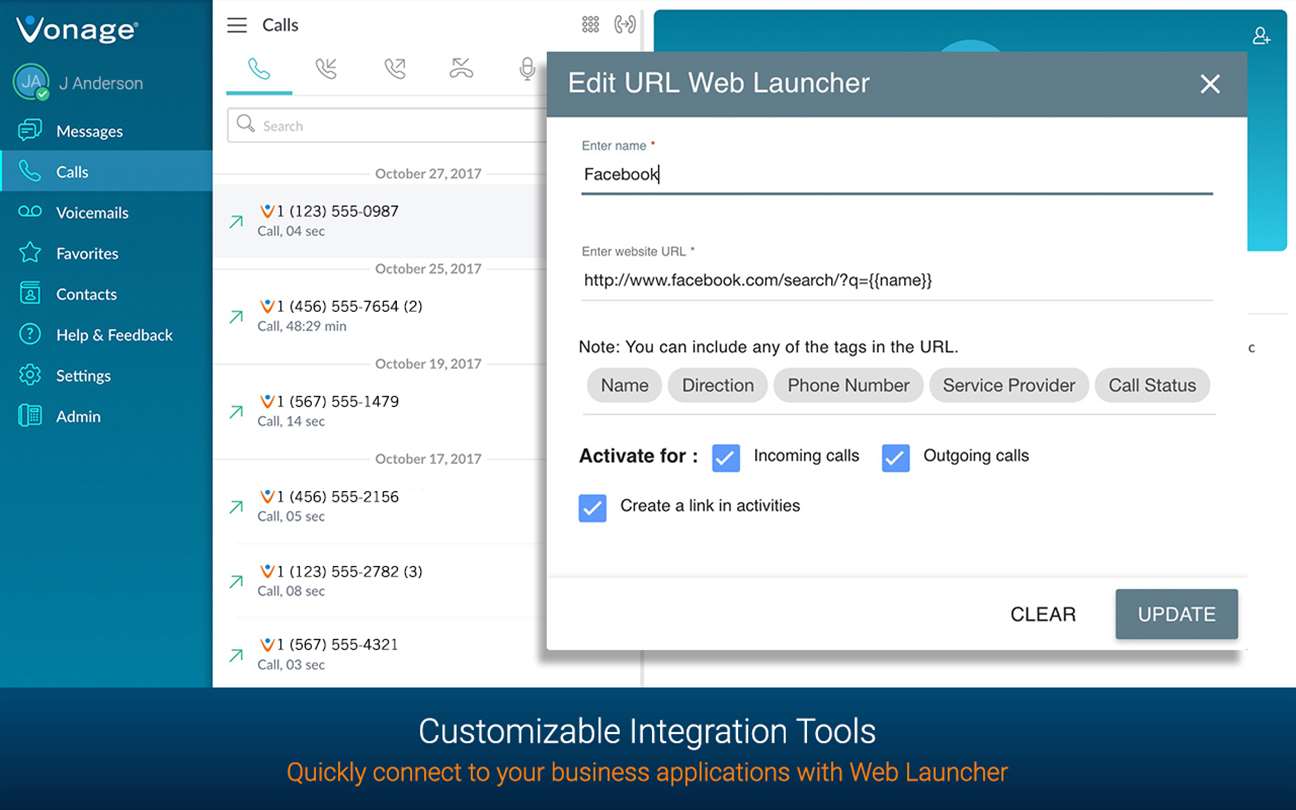Screen dimensions: 1296x810
Task: Switch to the incoming calls tab
Action: tap(326, 69)
